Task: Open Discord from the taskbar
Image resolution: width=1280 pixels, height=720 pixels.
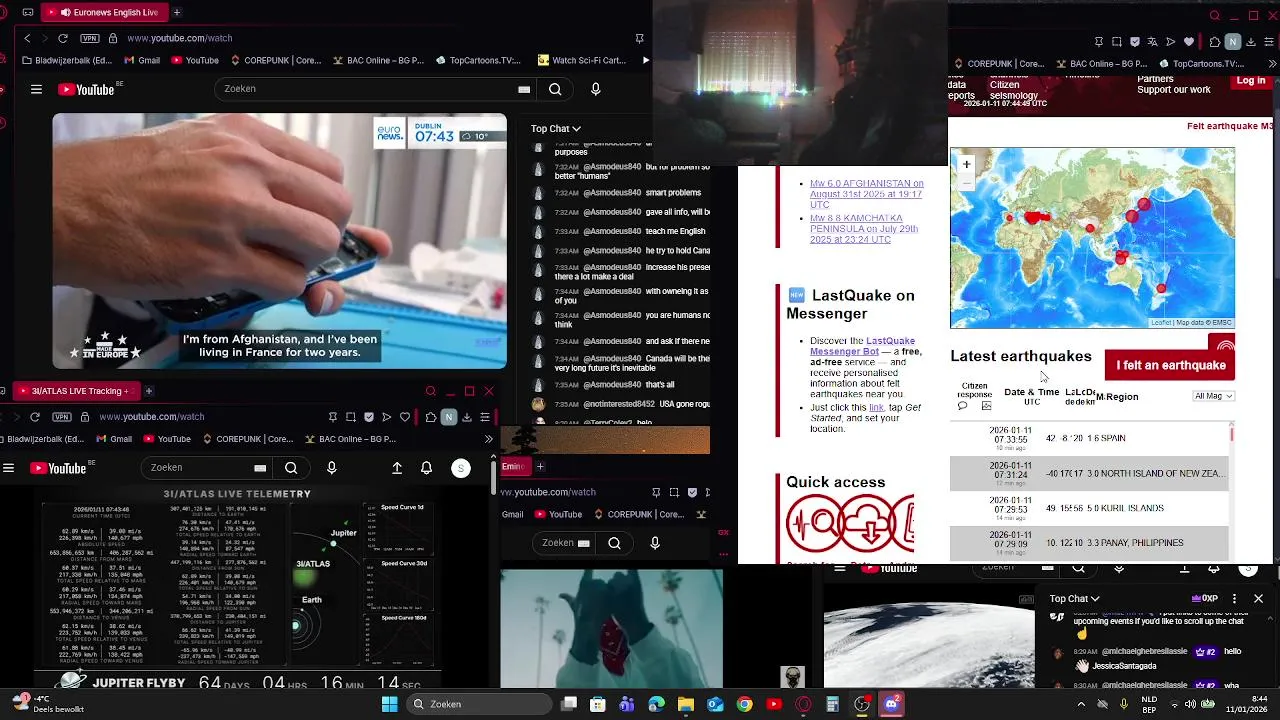Action: pyautogui.click(x=891, y=704)
